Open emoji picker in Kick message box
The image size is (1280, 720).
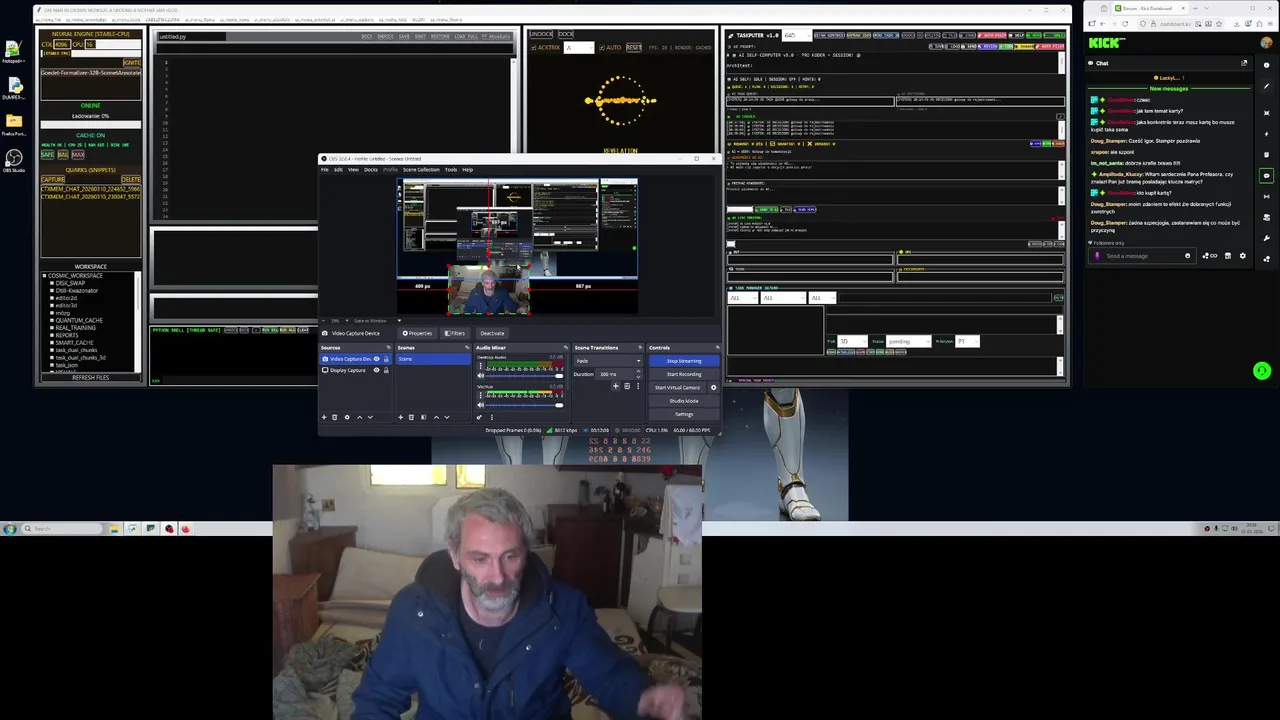pyautogui.click(x=1188, y=256)
